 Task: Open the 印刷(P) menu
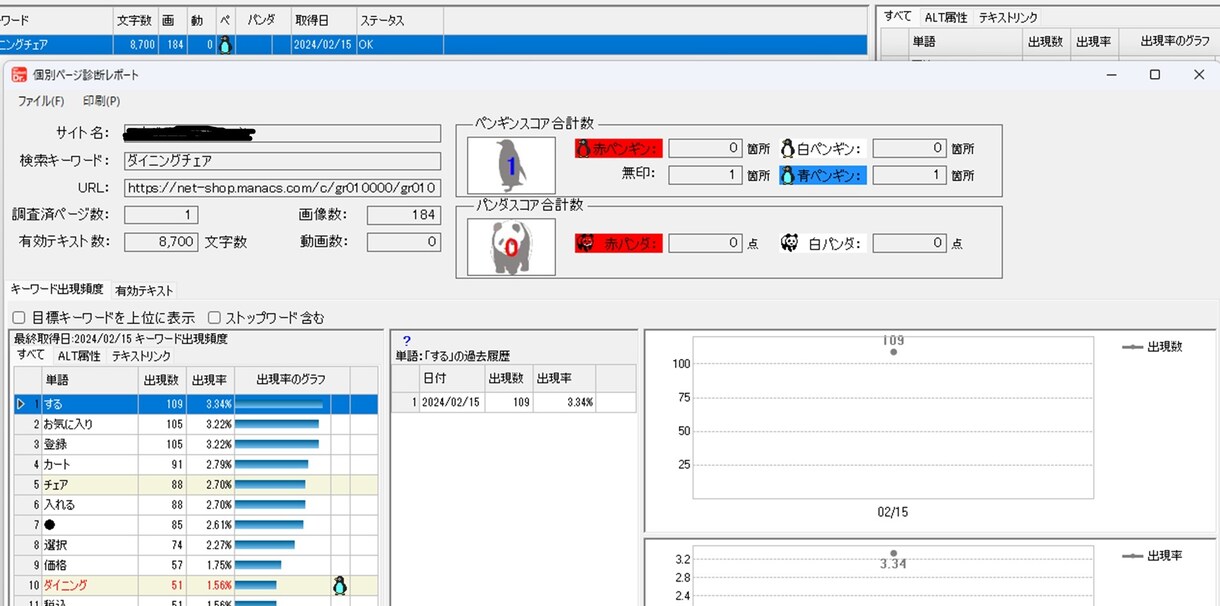tap(101, 101)
